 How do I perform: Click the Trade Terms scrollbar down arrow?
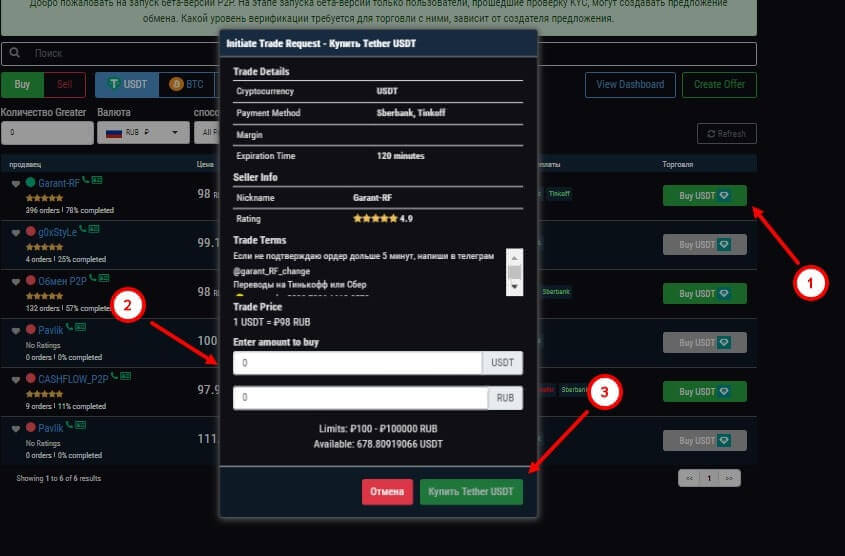(x=516, y=288)
